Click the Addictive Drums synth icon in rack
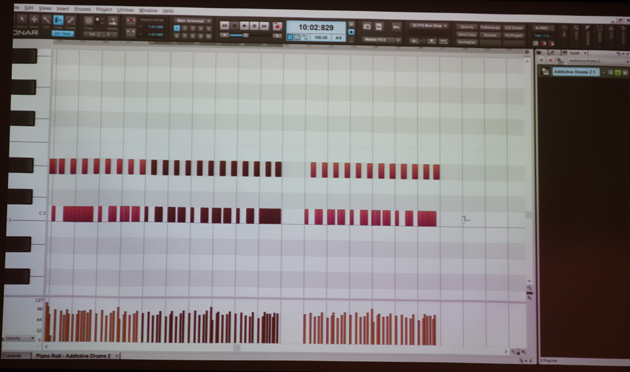 coord(545,72)
